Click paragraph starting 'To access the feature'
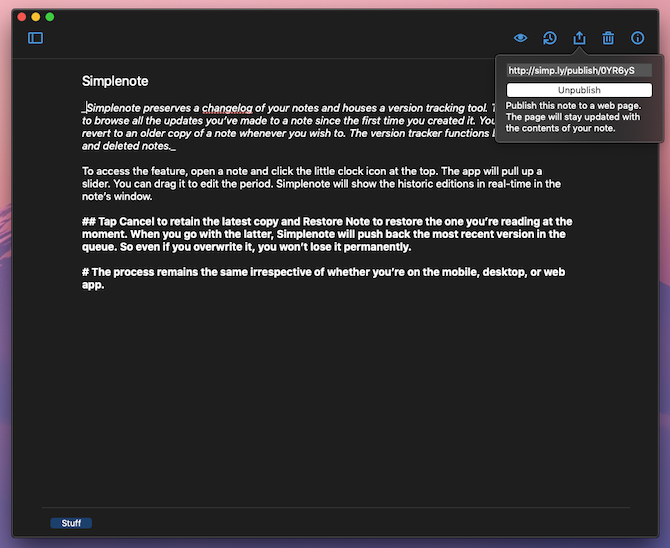This screenshot has width=670, height=548. click(321, 184)
